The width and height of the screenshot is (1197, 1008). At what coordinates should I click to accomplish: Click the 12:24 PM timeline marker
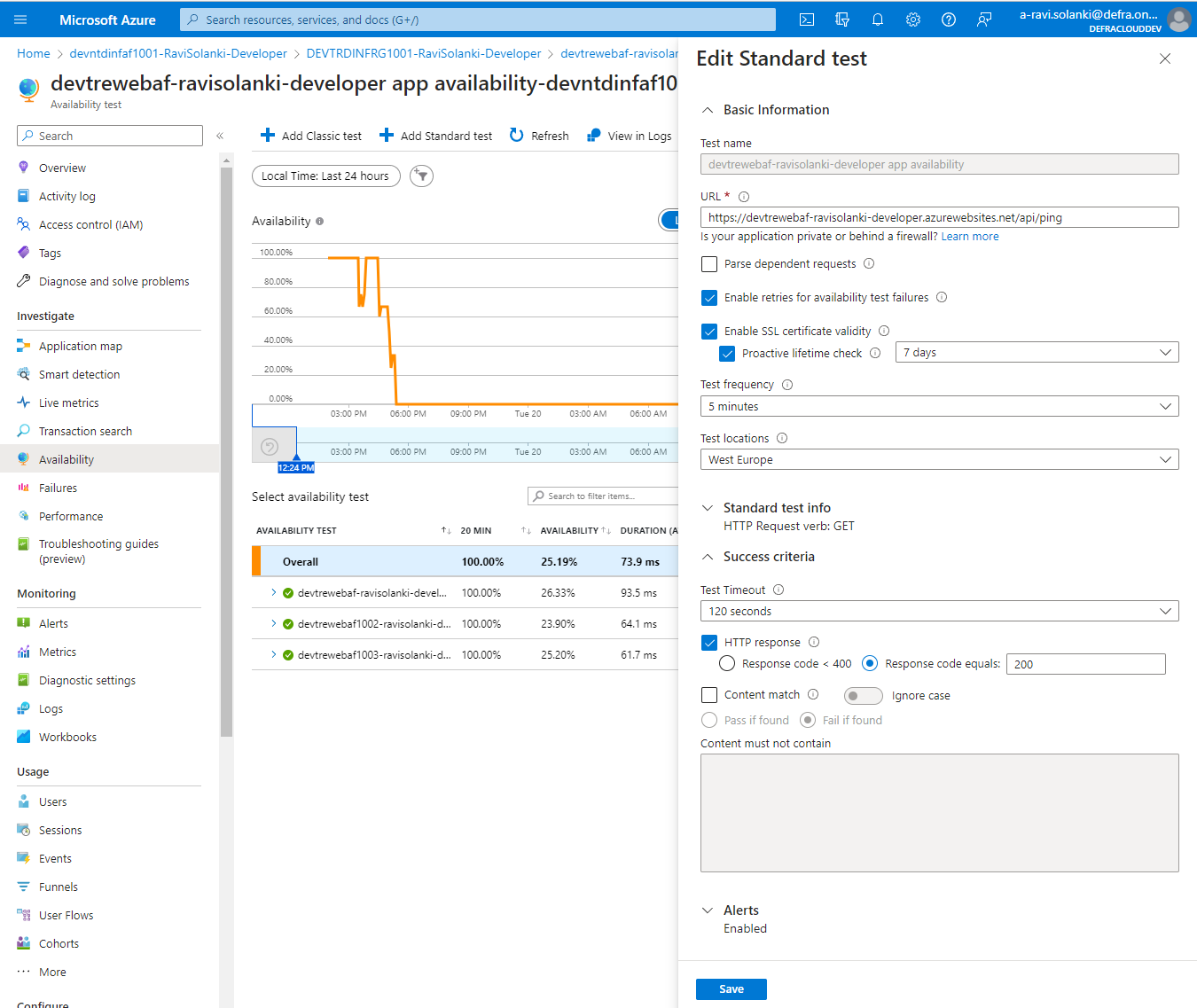click(x=296, y=466)
